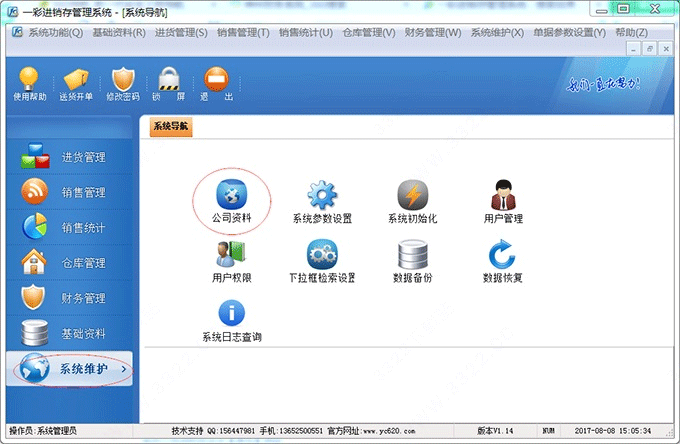Click 退出 exit toolbar button
680x444 pixels.
point(216,79)
